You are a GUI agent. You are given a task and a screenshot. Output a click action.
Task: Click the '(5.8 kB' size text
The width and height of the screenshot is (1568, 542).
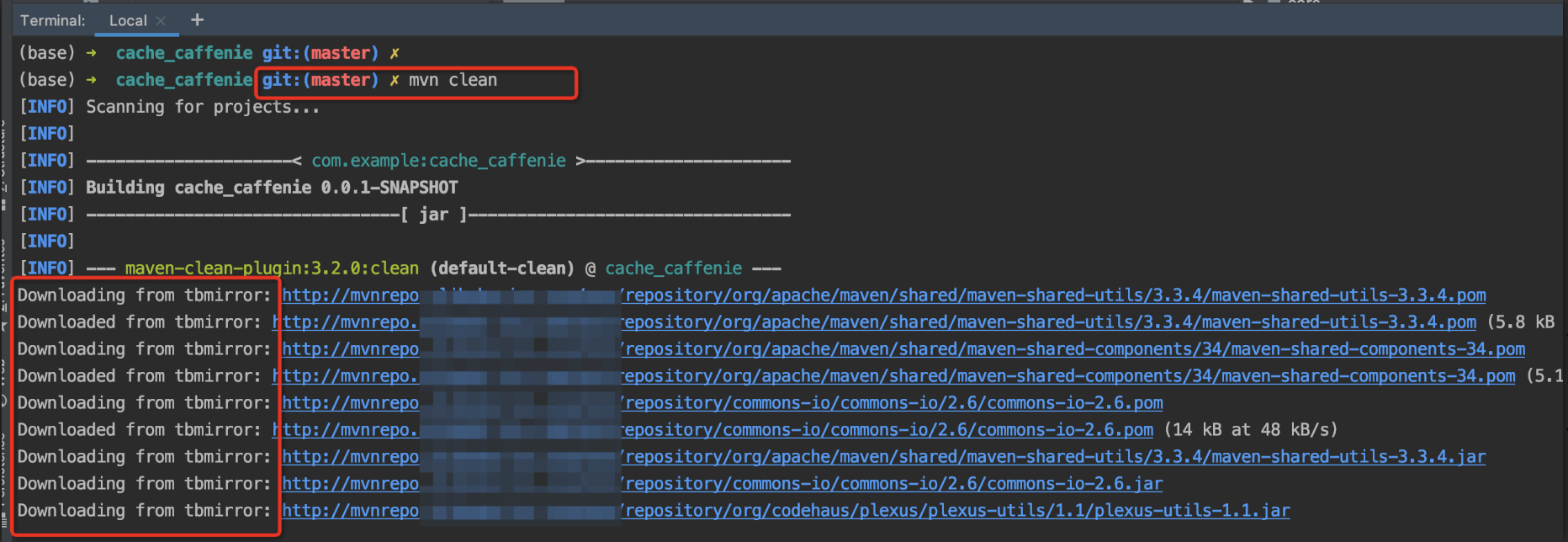[1521, 322]
